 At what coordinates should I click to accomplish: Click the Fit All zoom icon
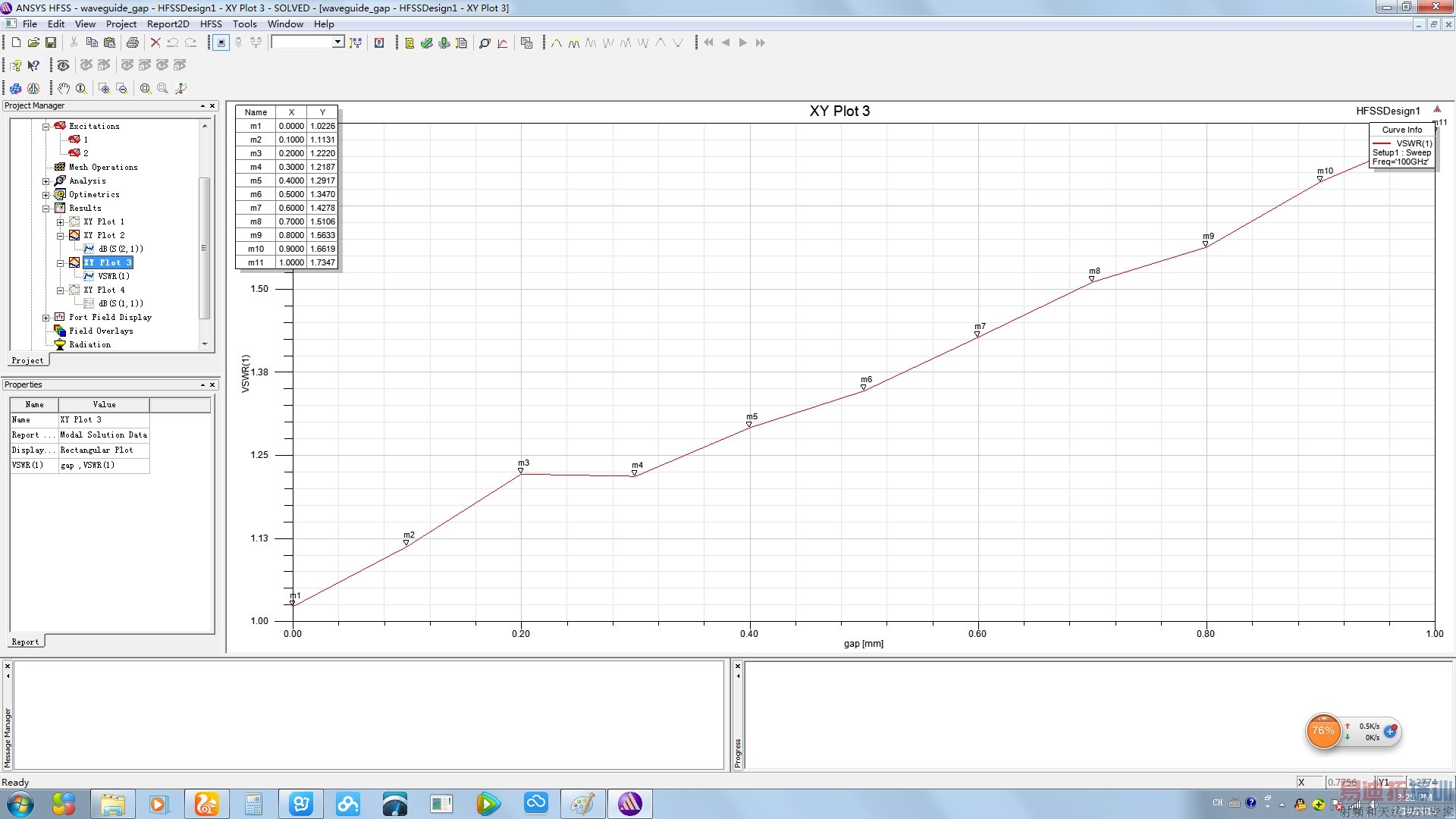(146, 89)
